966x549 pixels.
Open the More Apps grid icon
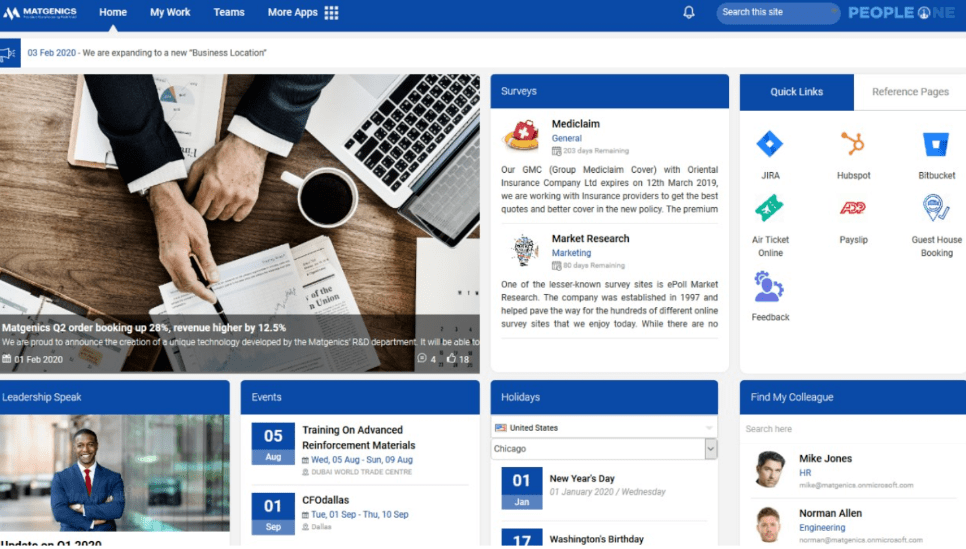point(331,12)
